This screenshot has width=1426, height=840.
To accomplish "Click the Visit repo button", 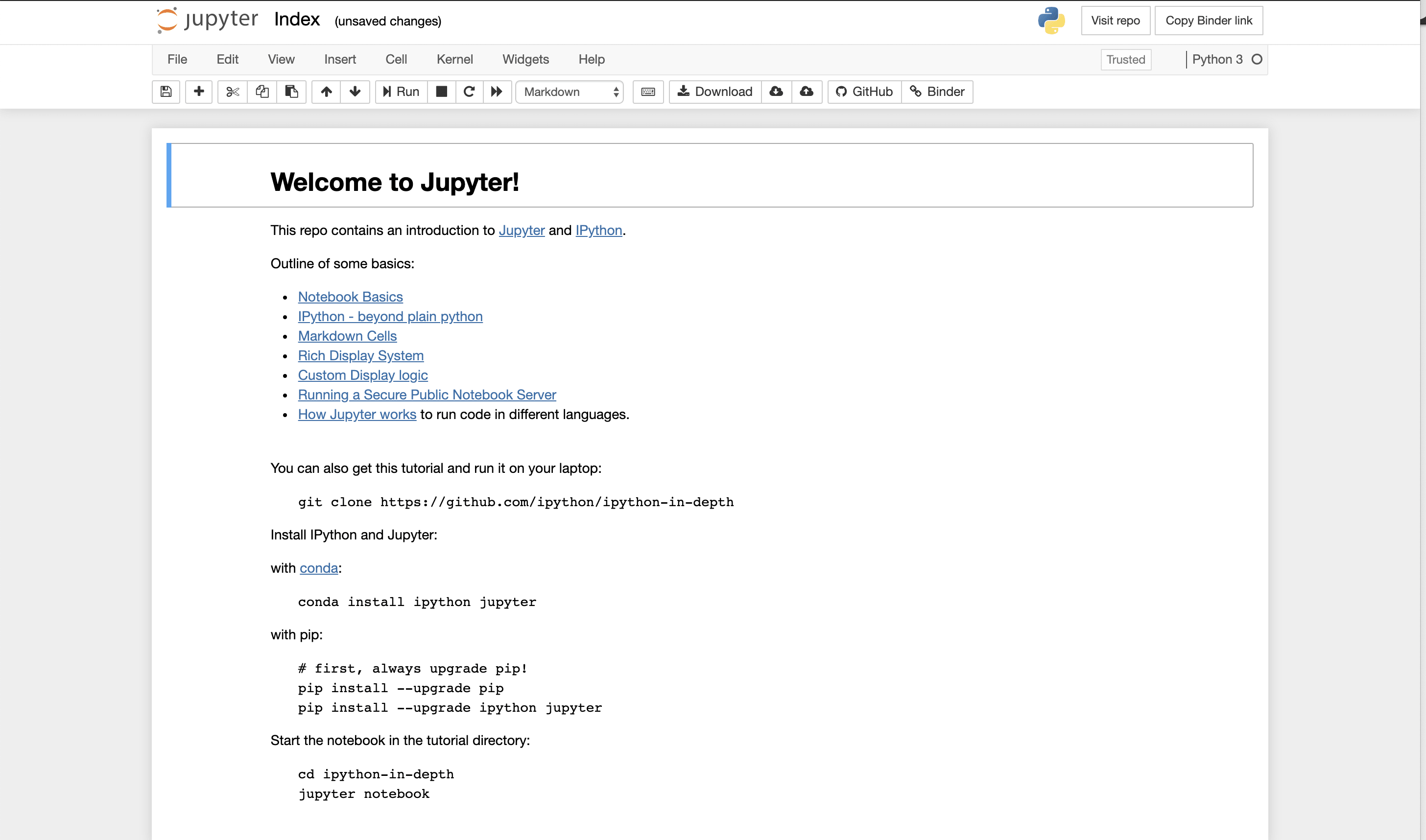I will click(x=1115, y=21).
